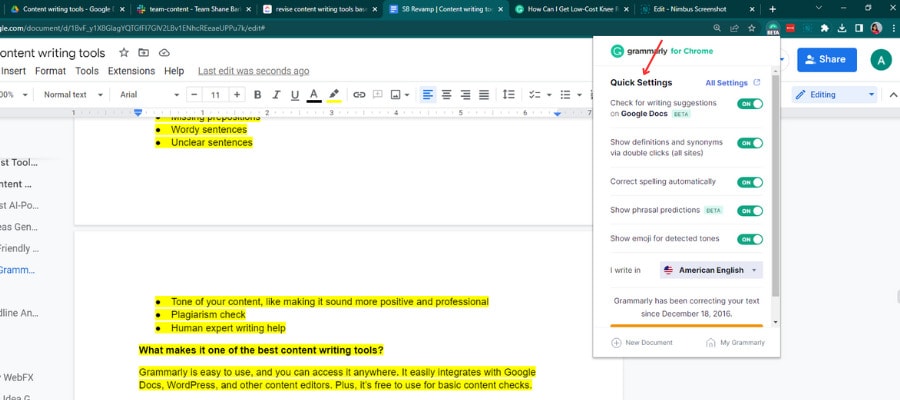This screenshot has height=400, width=900.
Task: Open Chrome downloads icon
Action: 842,28
